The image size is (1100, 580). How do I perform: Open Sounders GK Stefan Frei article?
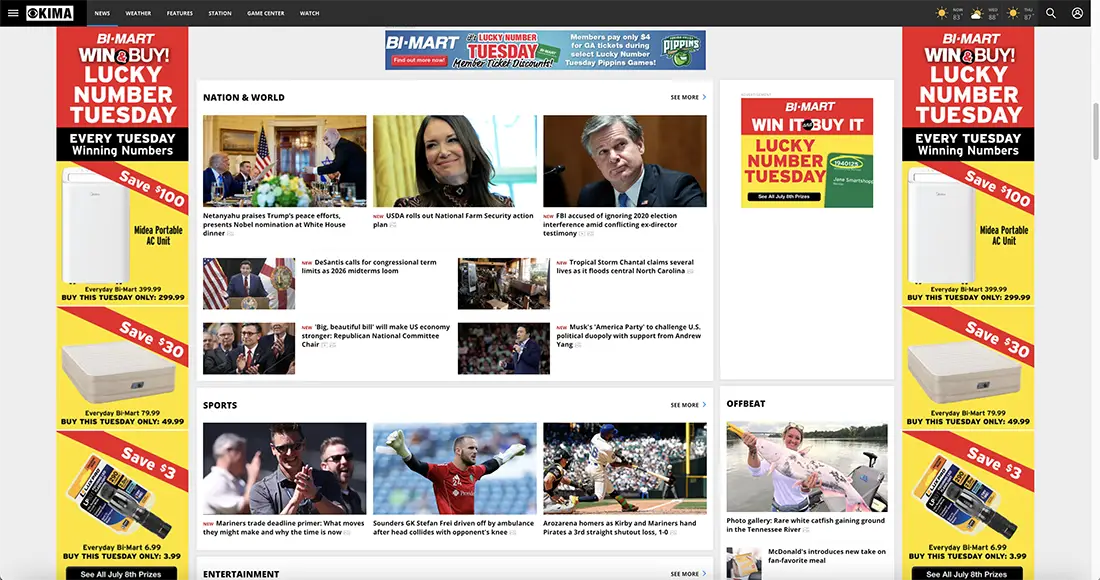(x=453, y=527)
